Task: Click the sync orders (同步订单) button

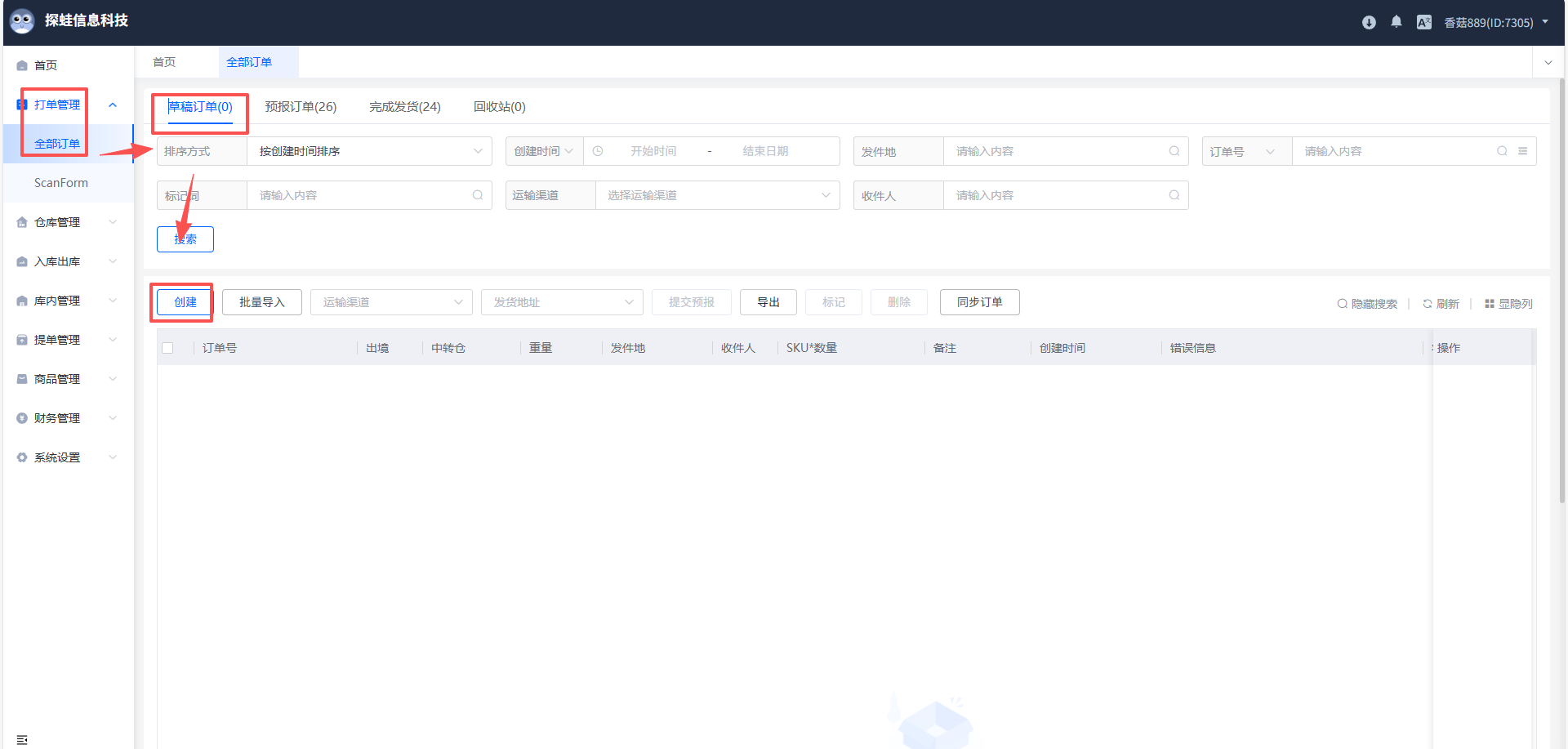Action: coord(979,302)
